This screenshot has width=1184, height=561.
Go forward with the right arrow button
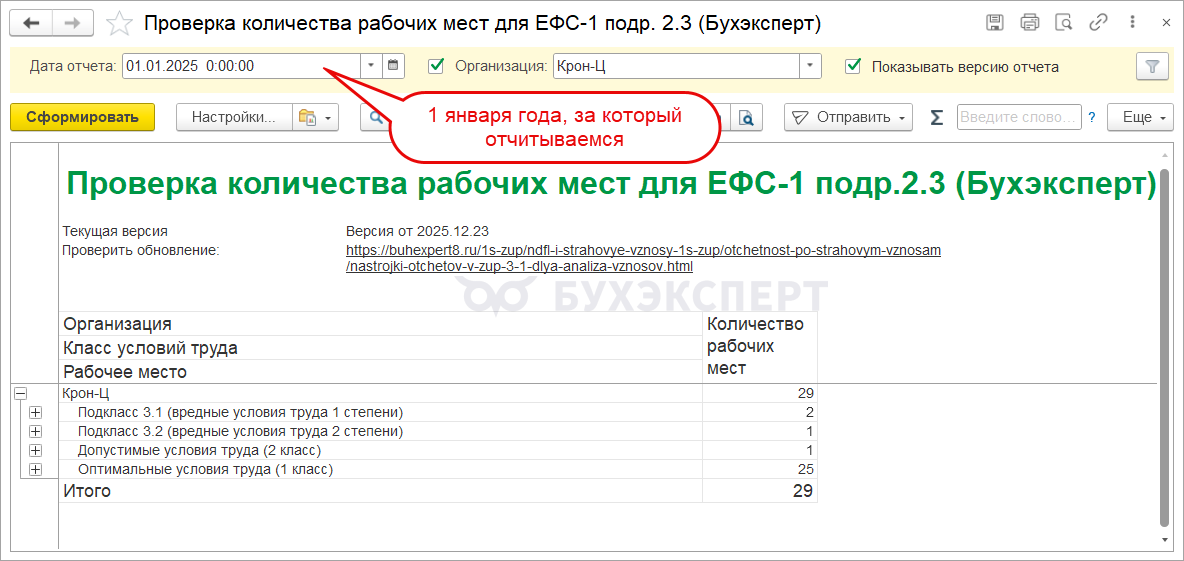[x=73, y=23]
